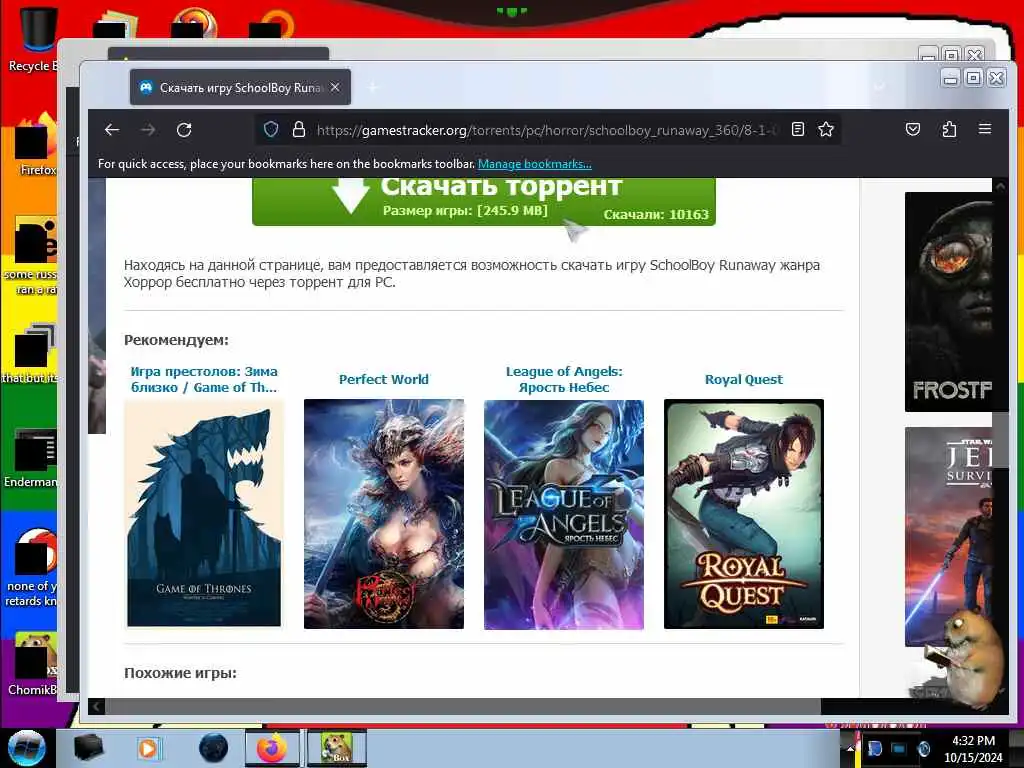Open the Manage bookmarks link
1024x768 pixels.
coord(535,164)
